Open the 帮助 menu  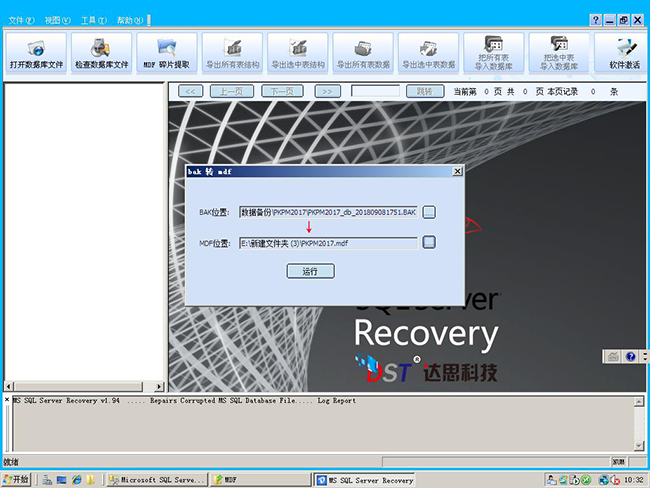coord(130,20)
